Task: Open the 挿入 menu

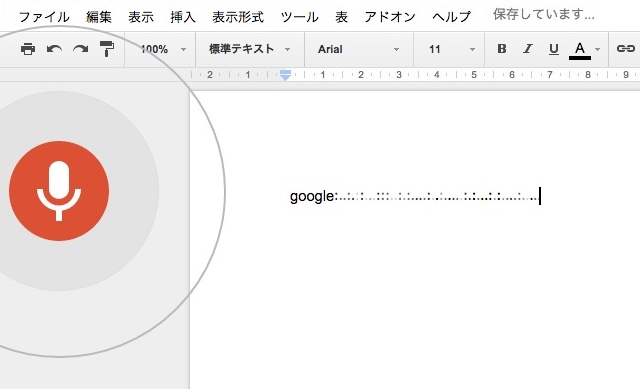Action: point(183,17)
